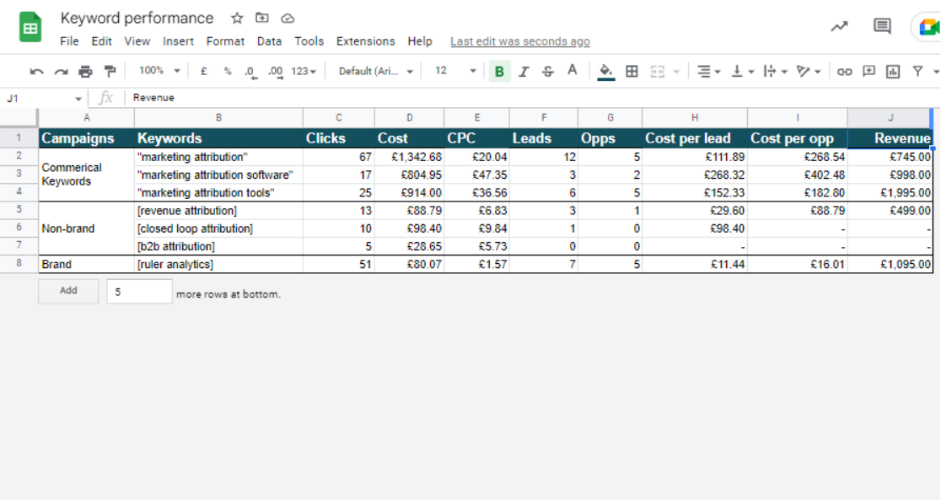This screenshot has width=940, height=500.
Task: Open the zoom level dropdown
Action: (x=160, y=71)
